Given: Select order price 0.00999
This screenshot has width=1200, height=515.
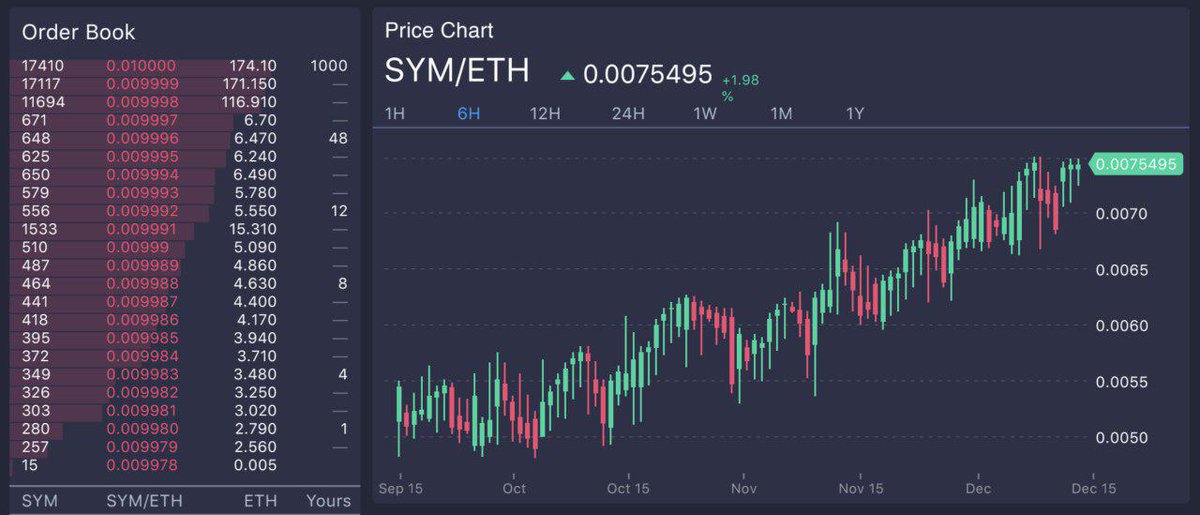Looking at the screenshot, I should point(137,247).
